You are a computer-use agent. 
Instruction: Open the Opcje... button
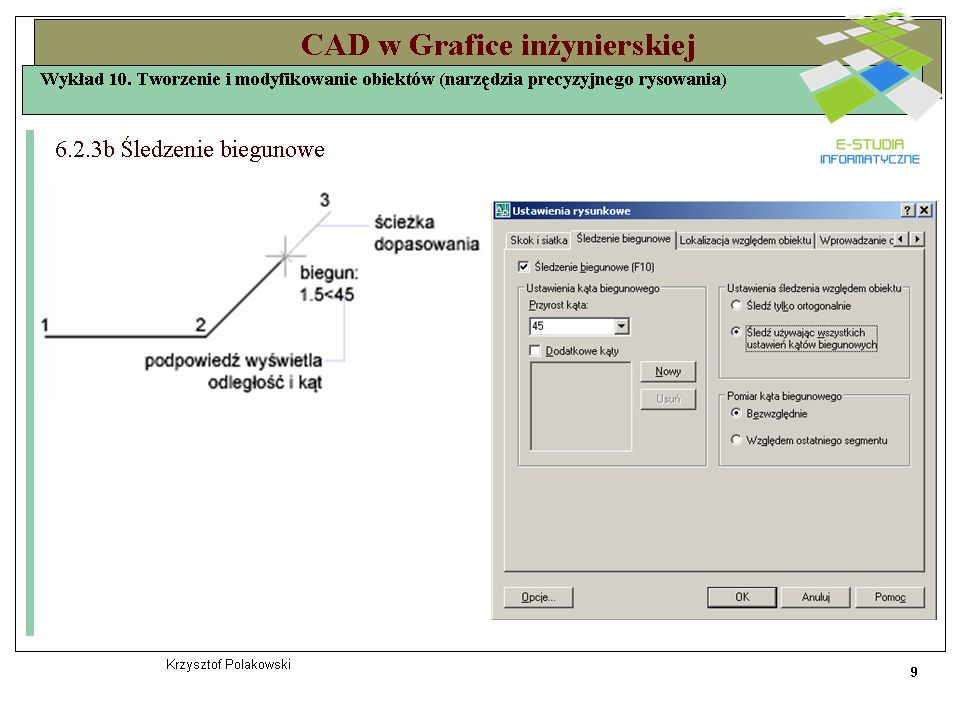click(x=538, y=598)
